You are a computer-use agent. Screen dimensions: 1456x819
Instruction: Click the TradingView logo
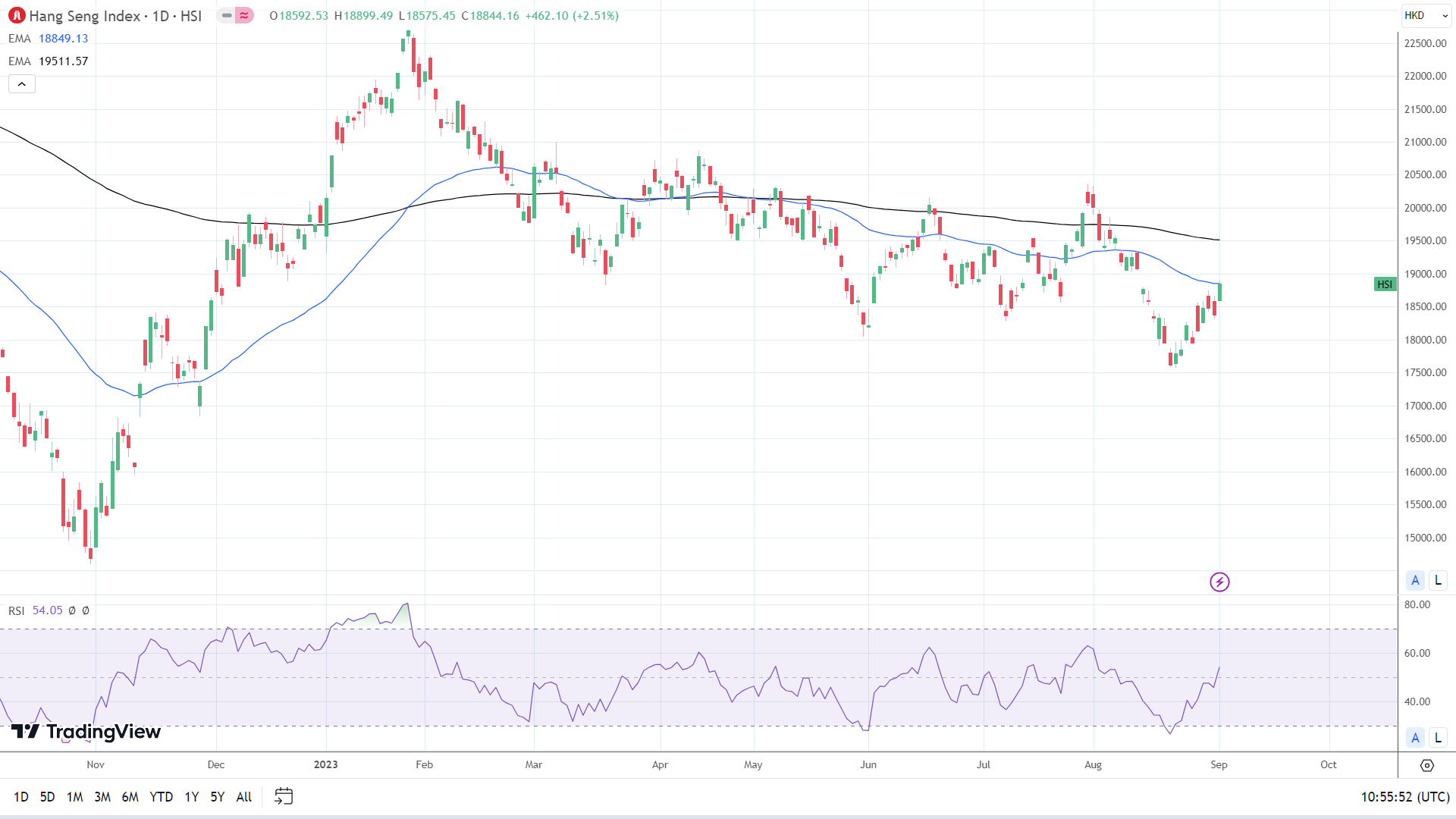pos(86,731)
